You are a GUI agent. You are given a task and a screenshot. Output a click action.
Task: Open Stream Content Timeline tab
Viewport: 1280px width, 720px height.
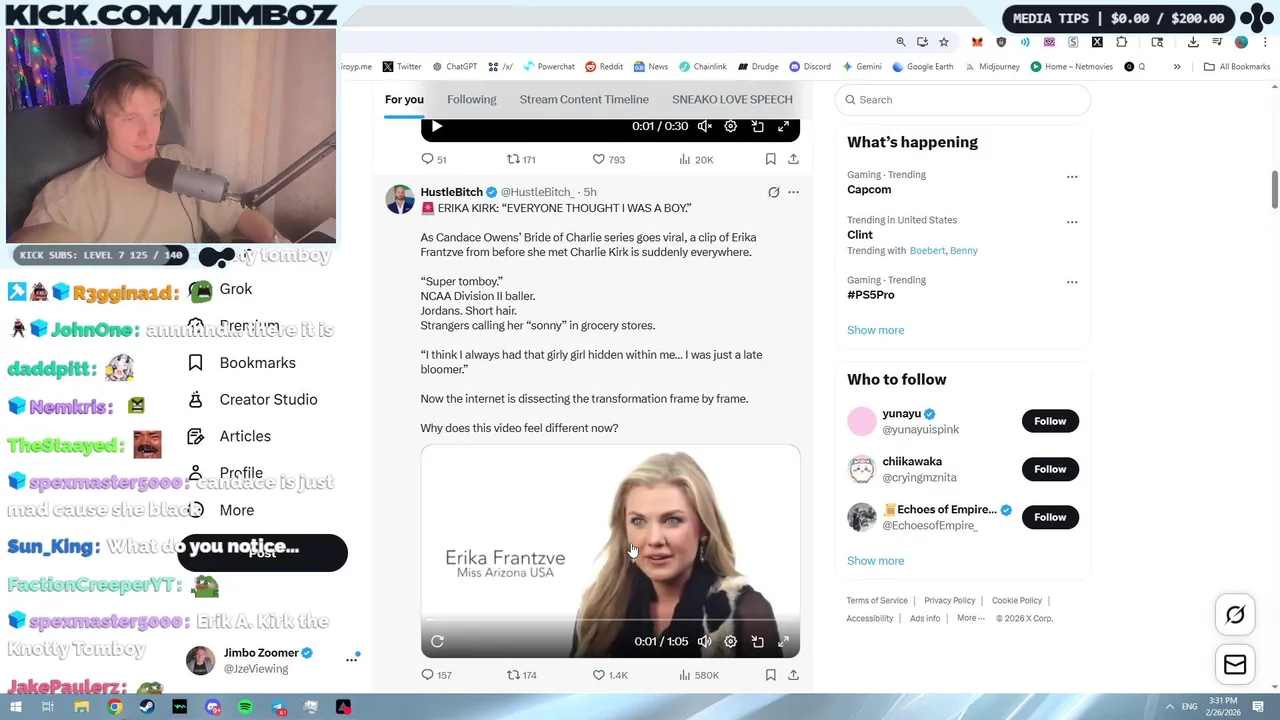pos(584,99)
